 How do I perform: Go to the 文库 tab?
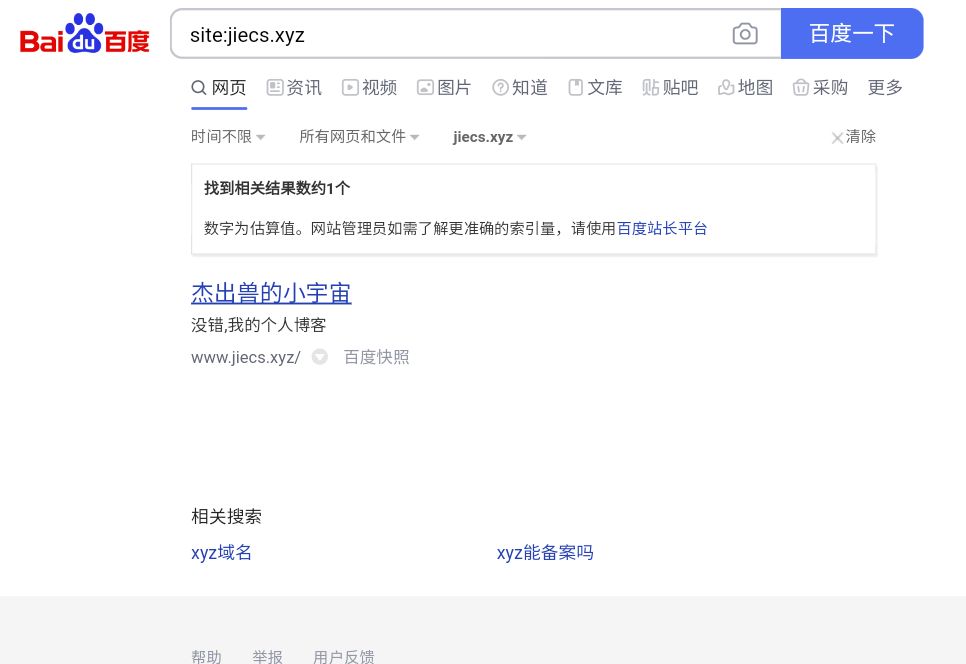pyautogui.click(x=595, y=87)
